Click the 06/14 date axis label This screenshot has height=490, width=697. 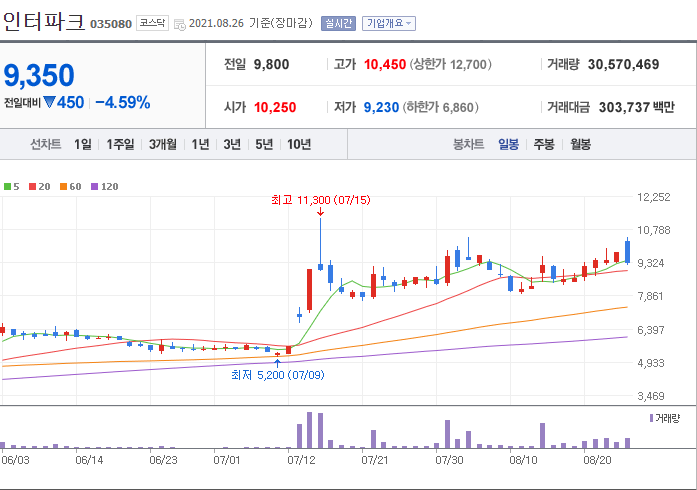click(89, 460)
